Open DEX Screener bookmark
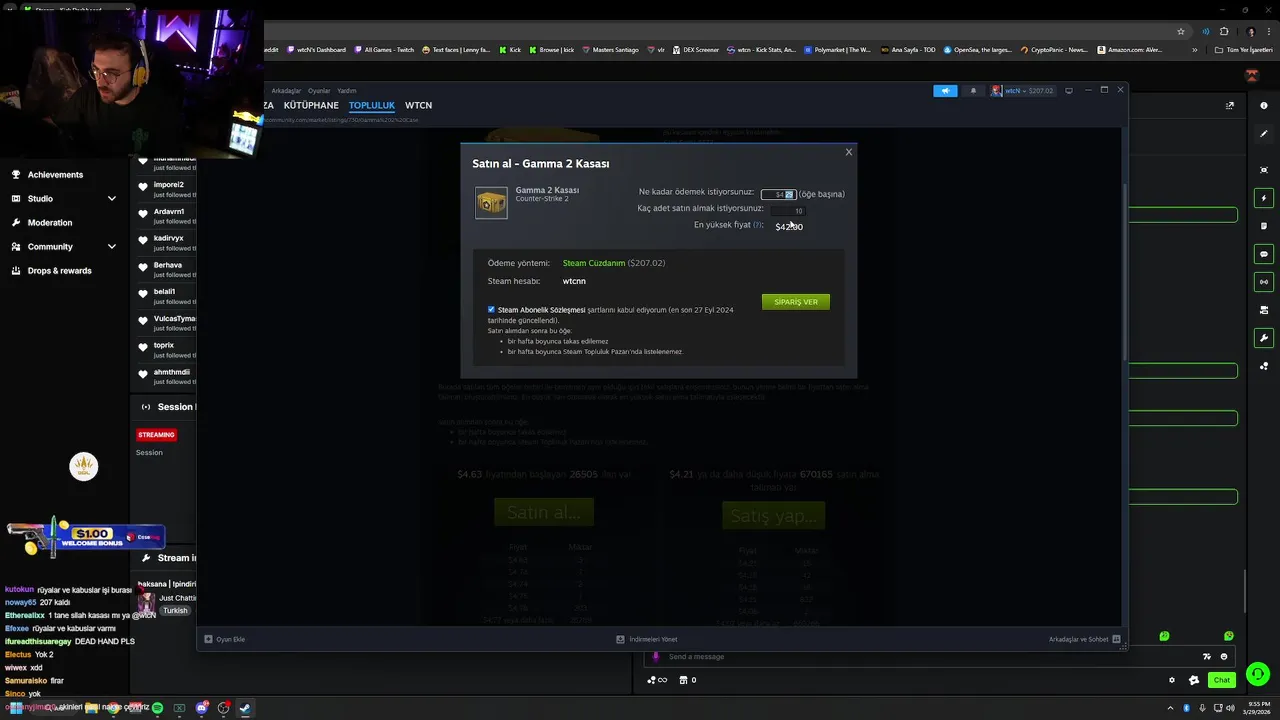 tap(695, 50)
